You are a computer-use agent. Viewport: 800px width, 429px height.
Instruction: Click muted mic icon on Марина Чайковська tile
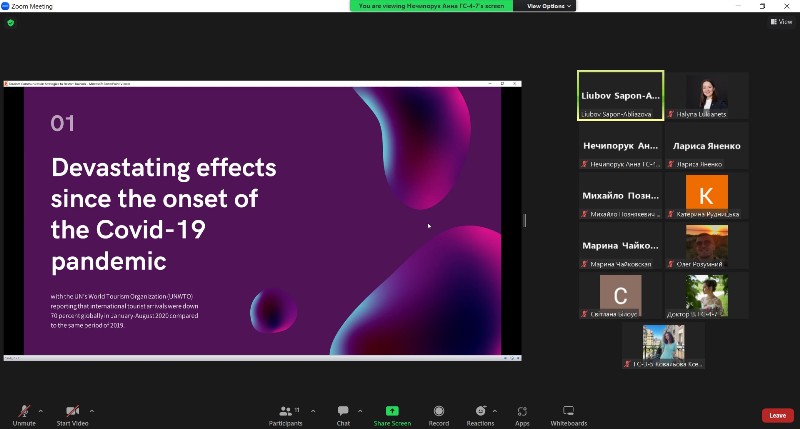pyautogui.click(x=585, y=264)
